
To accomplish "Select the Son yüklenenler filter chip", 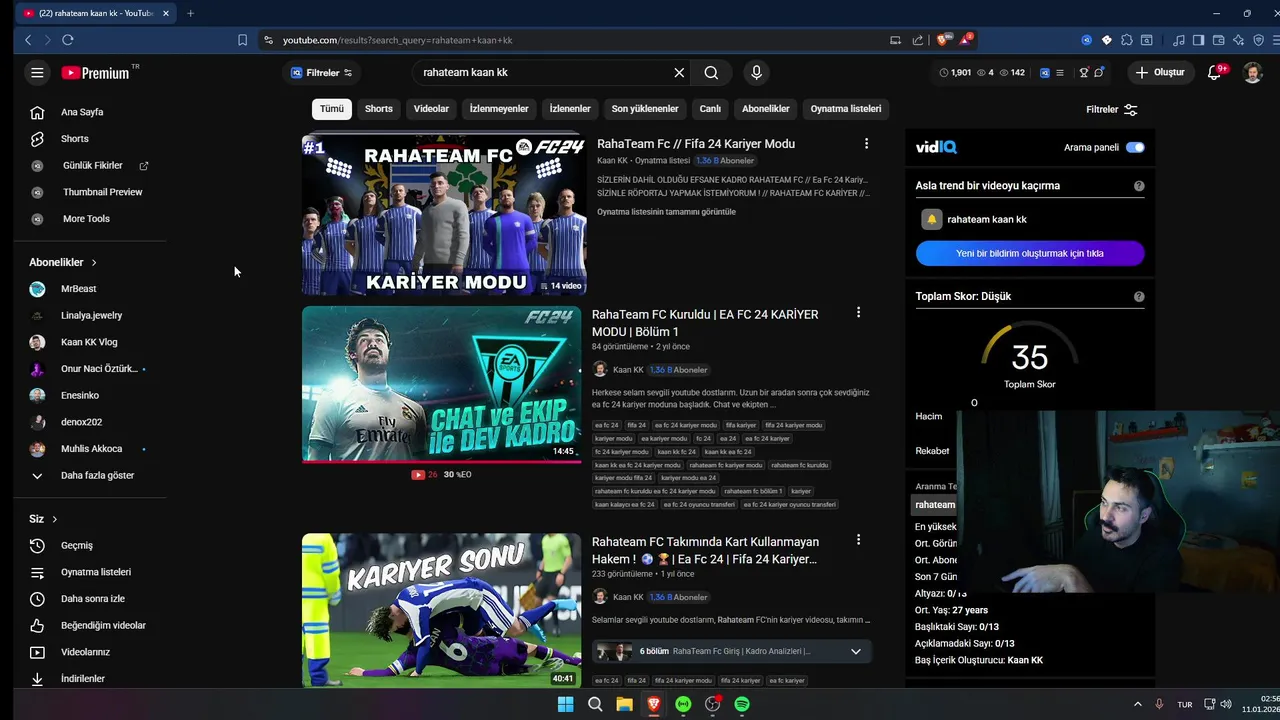I will [x=645, y=109].
